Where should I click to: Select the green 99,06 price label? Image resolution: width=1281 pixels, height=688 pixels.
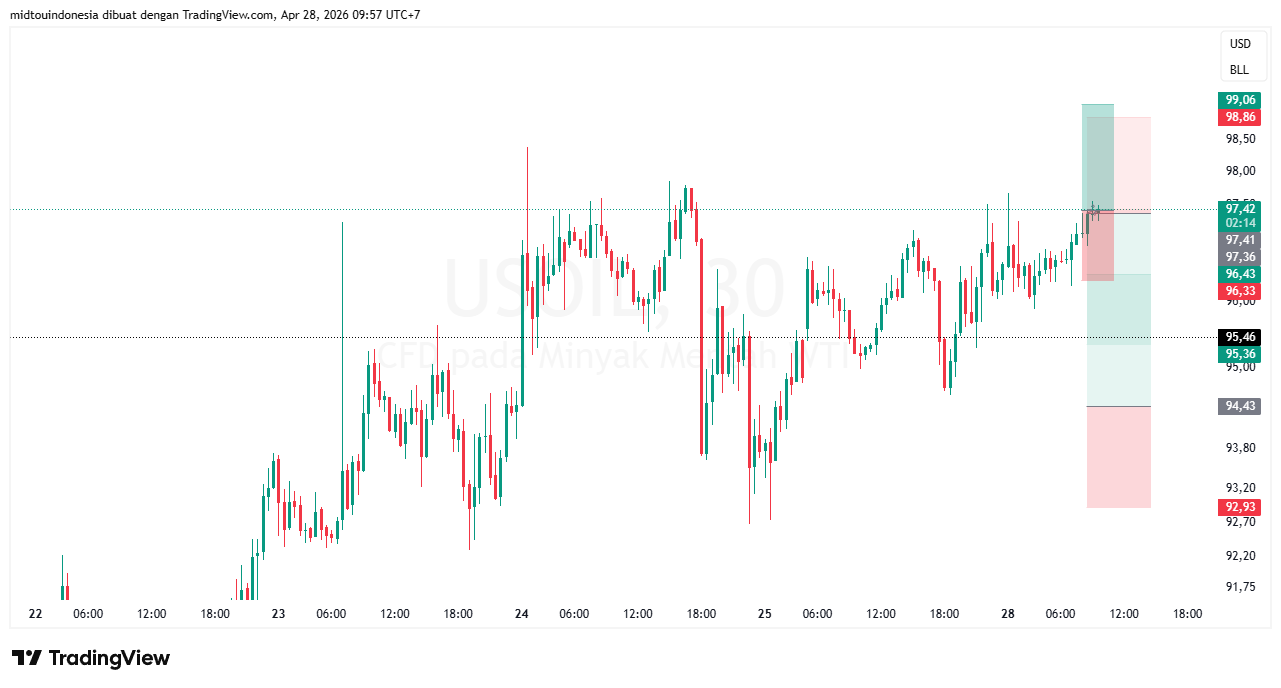click(x=1240, y=100)
